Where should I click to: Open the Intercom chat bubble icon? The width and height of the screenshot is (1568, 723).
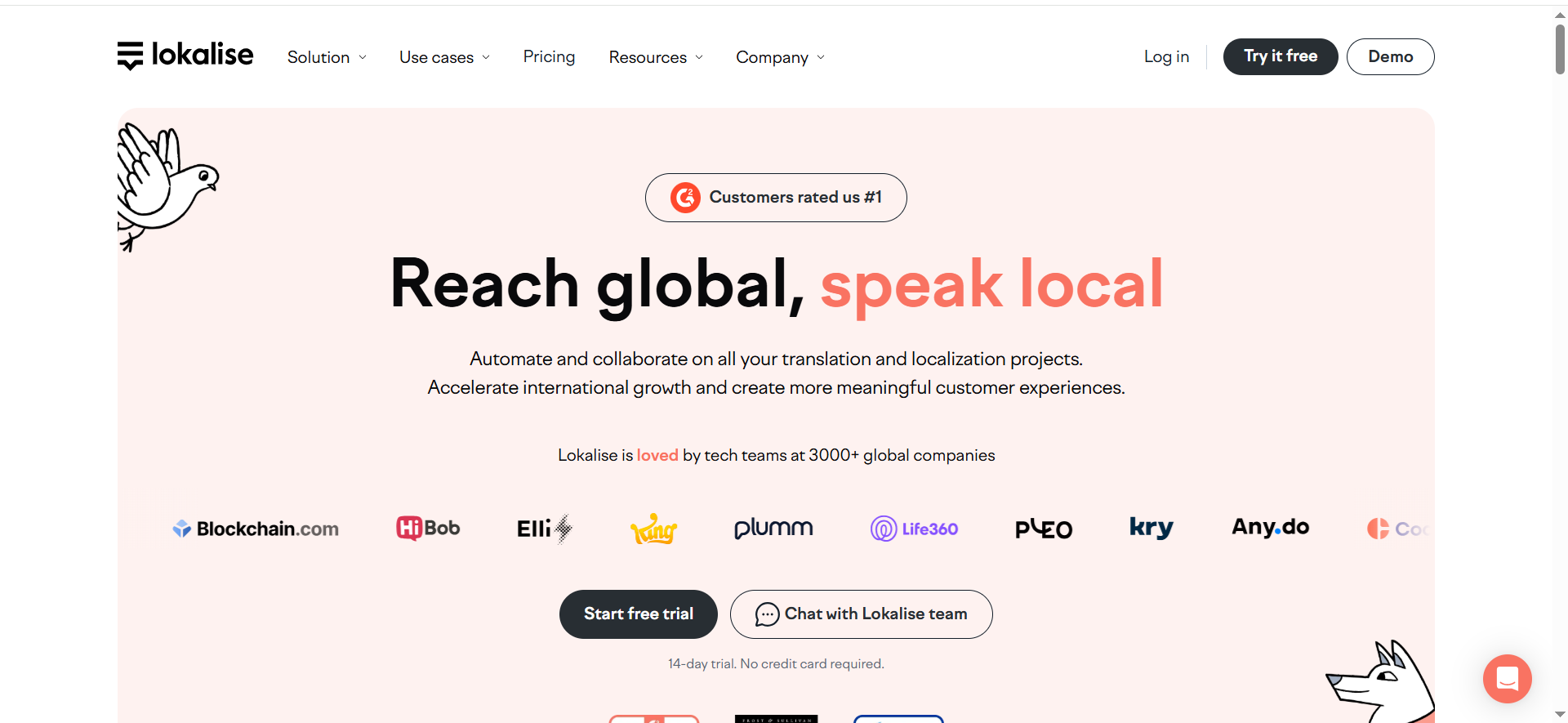pos(1507,678)
